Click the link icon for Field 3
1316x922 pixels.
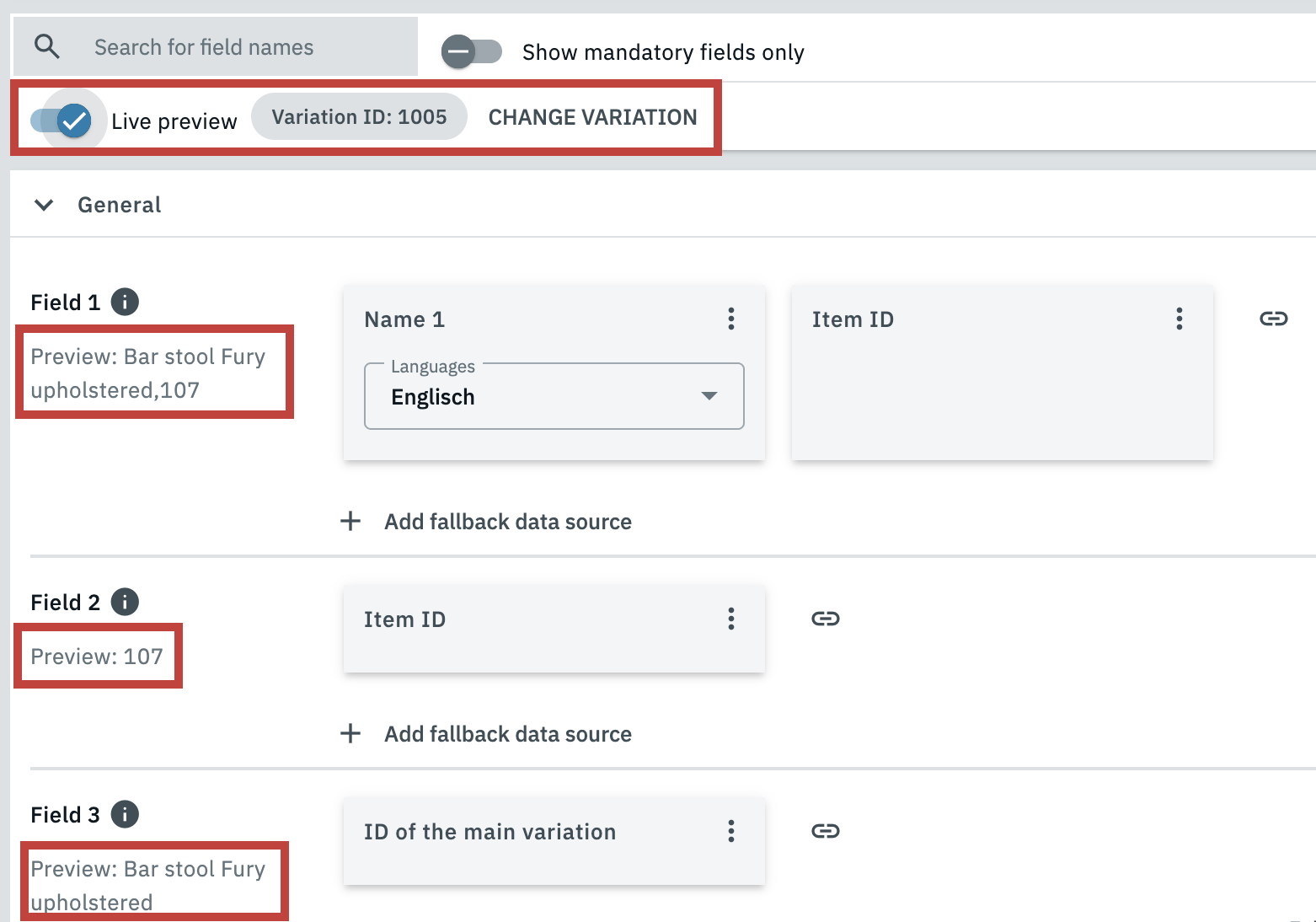[x=826, y=831]
